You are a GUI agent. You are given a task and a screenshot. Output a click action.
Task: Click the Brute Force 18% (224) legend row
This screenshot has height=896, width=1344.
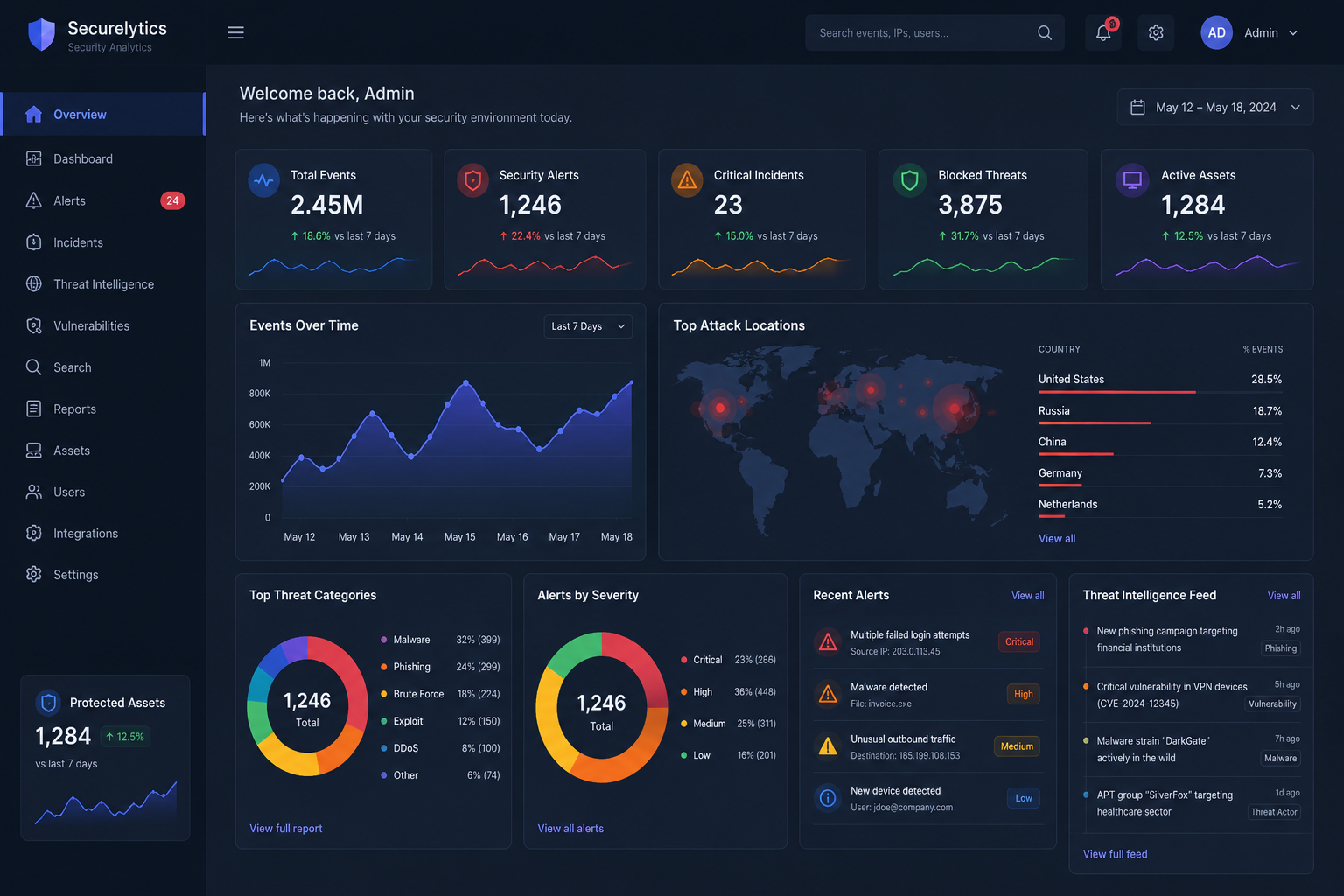[440, 694]
